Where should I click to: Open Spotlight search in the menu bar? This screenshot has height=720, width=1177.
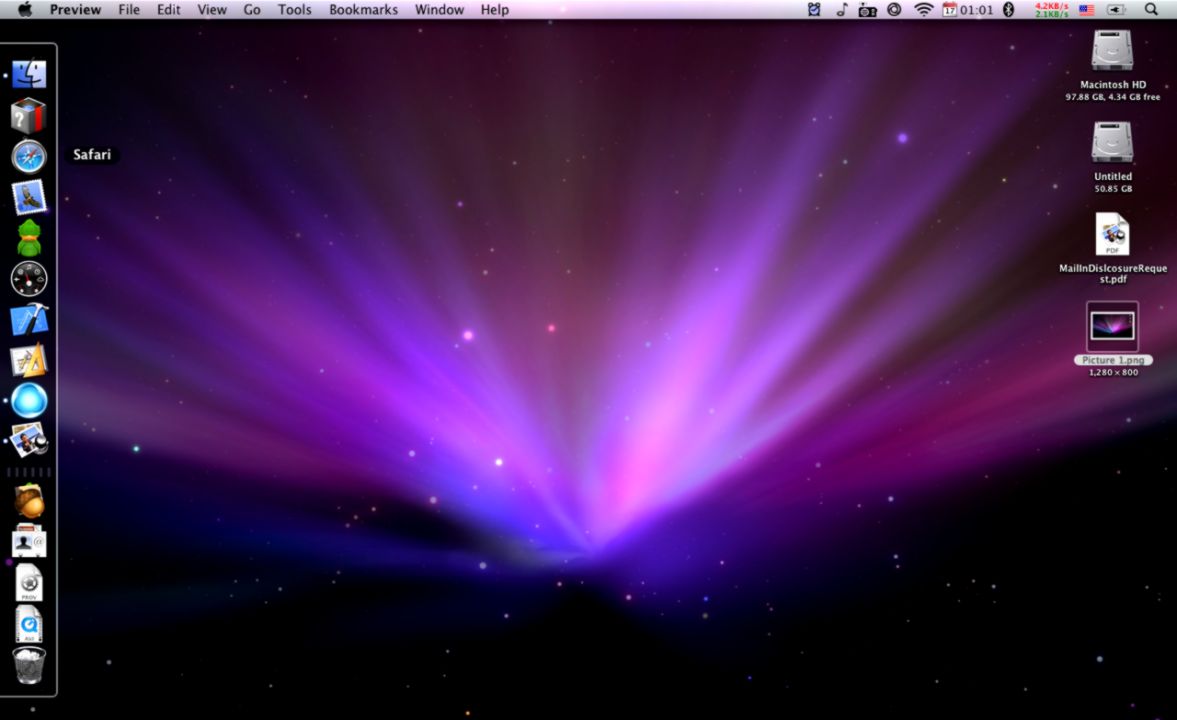click(x=1151, y=9)
